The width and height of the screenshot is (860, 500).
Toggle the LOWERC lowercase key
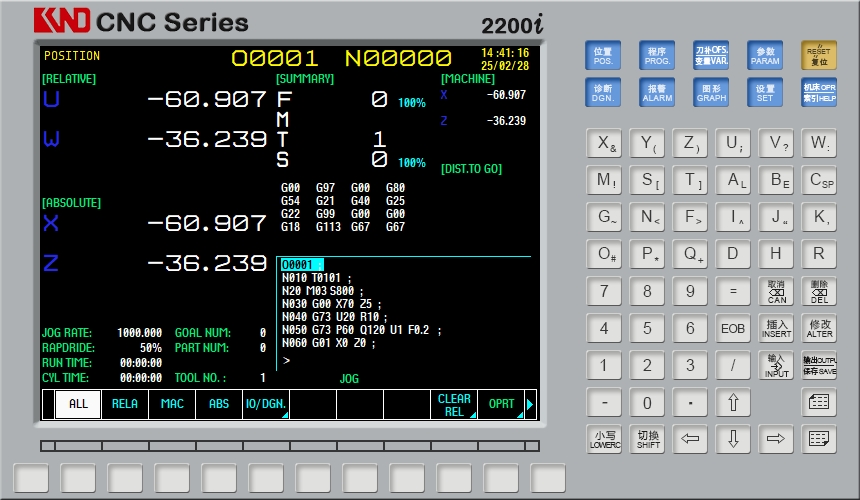[x=604, y=439]
